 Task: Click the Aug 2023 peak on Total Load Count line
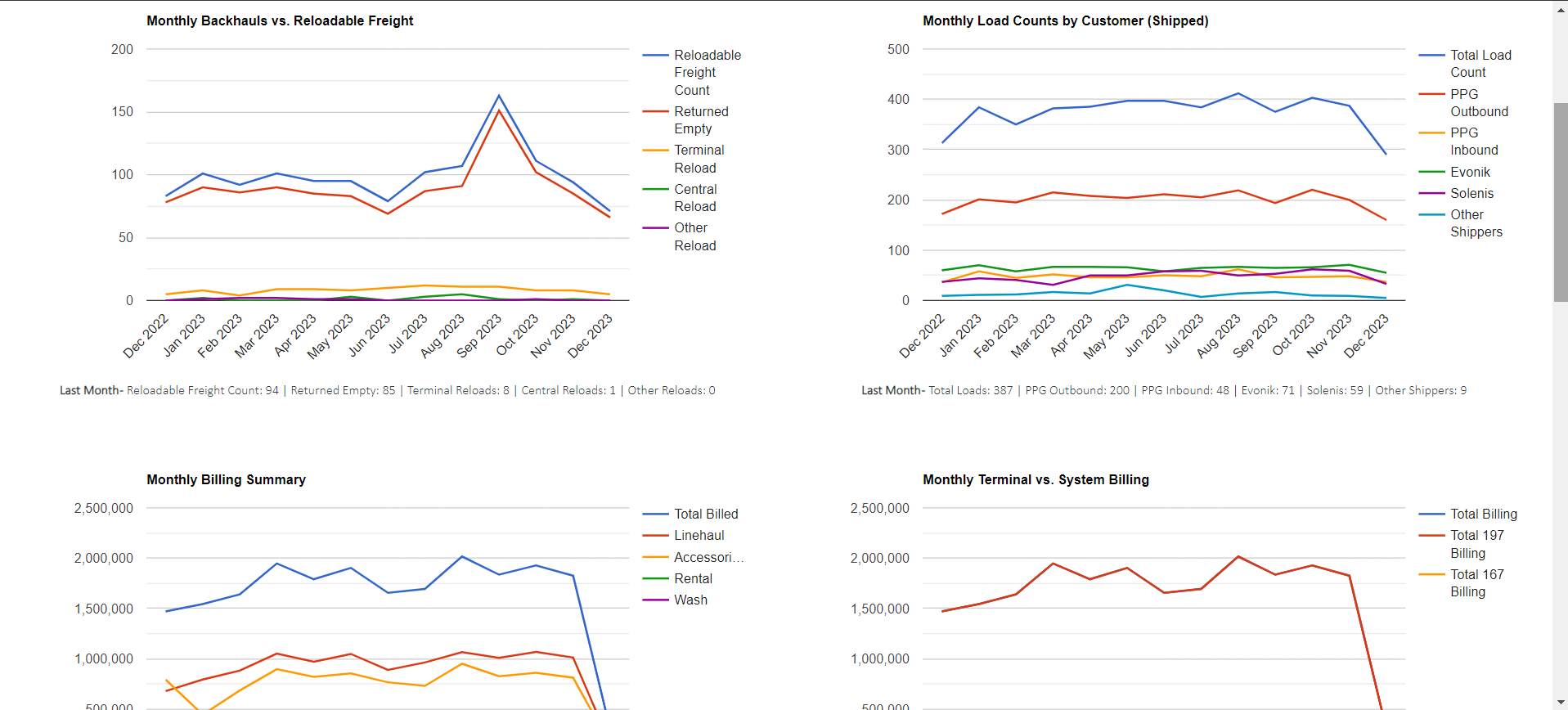coord(1238,93)
